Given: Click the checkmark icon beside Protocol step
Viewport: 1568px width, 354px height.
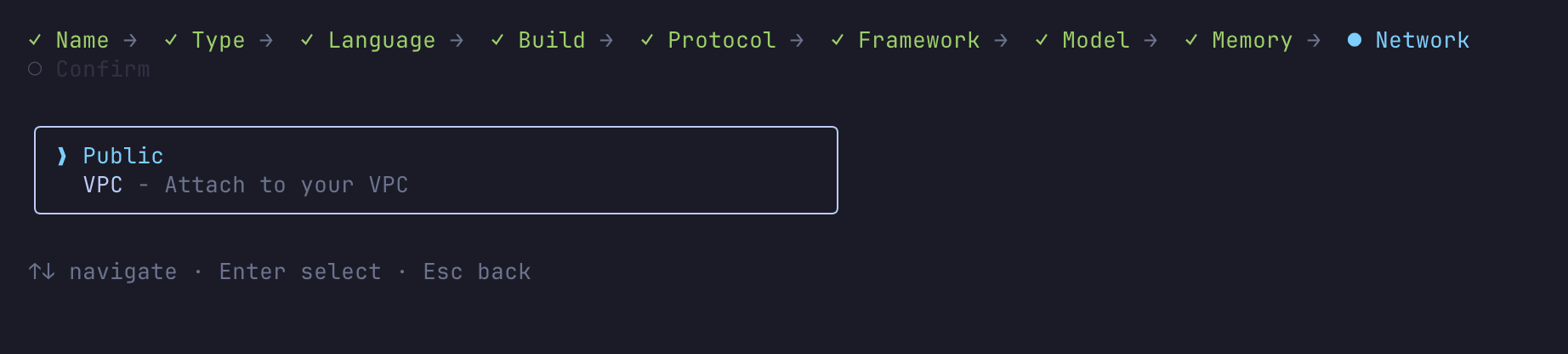Looking at the screenshot, I should pyautogui.click(x=647, y=40).
